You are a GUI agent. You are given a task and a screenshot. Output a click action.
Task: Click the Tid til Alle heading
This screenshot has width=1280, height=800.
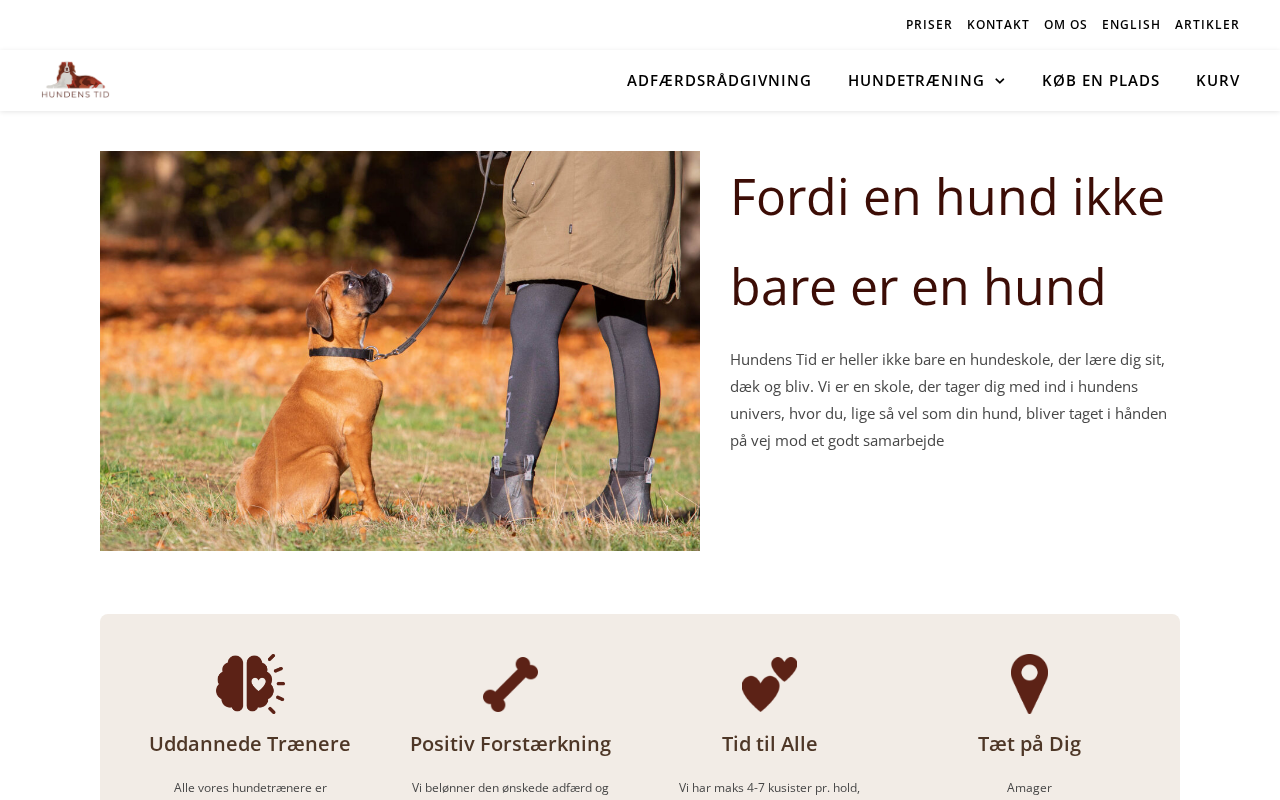coord(770,744)
